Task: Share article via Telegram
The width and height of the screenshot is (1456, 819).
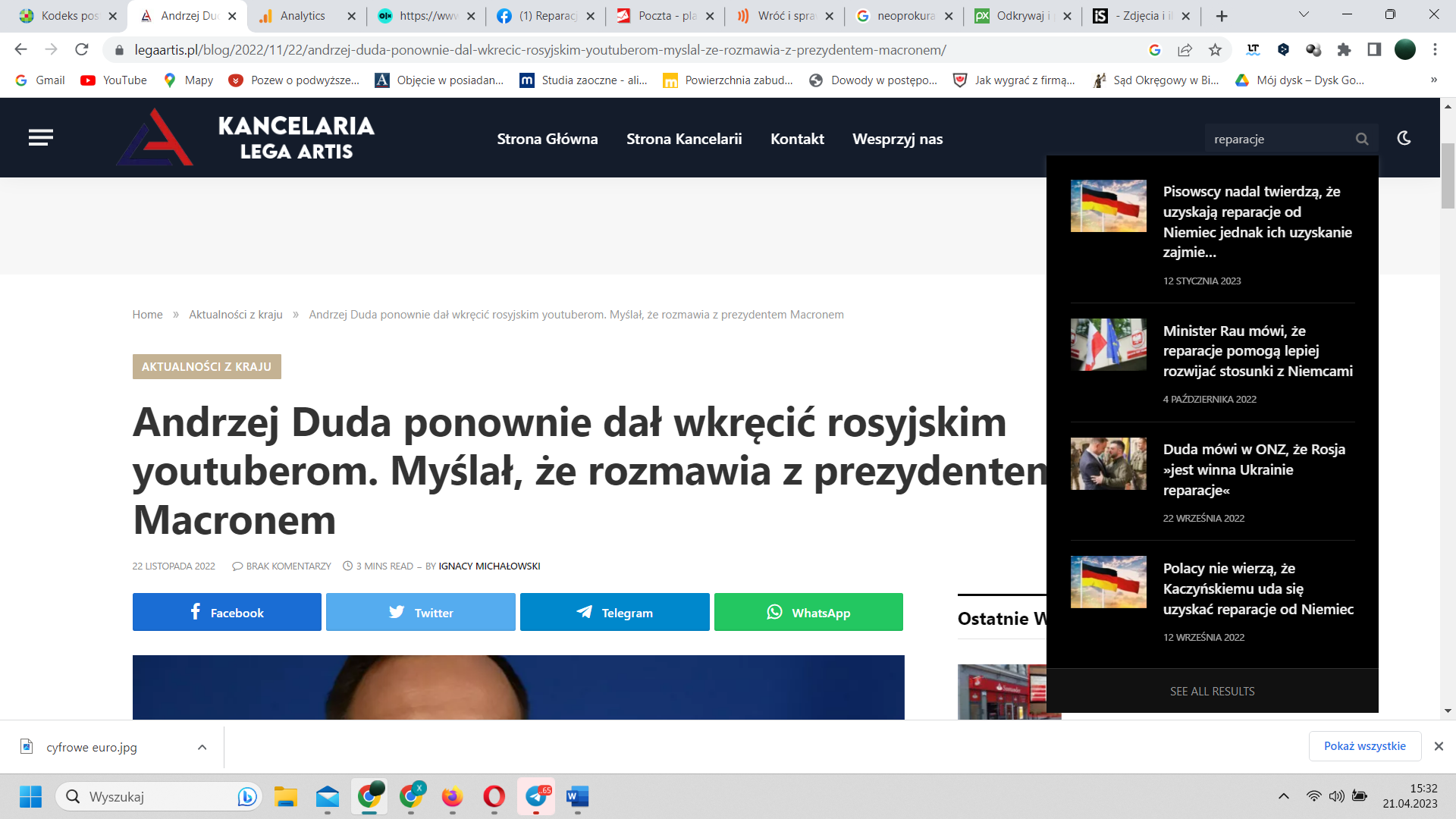Action: tap(614, 612)
